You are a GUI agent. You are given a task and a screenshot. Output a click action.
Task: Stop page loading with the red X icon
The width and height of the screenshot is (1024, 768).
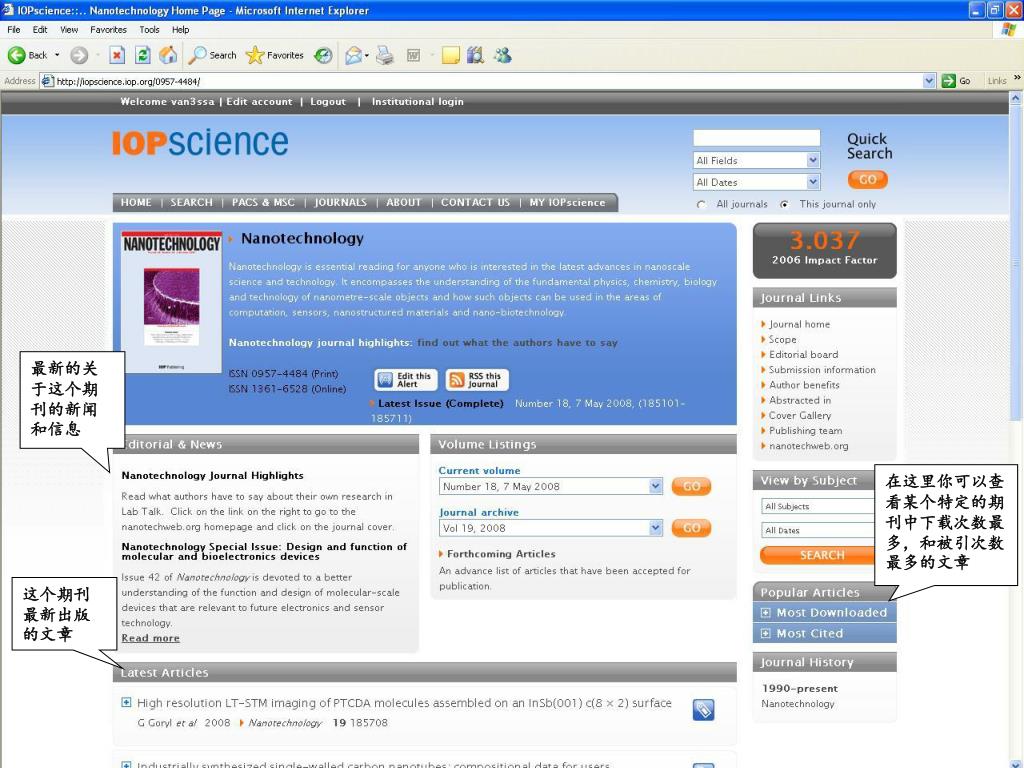point(116,56)
